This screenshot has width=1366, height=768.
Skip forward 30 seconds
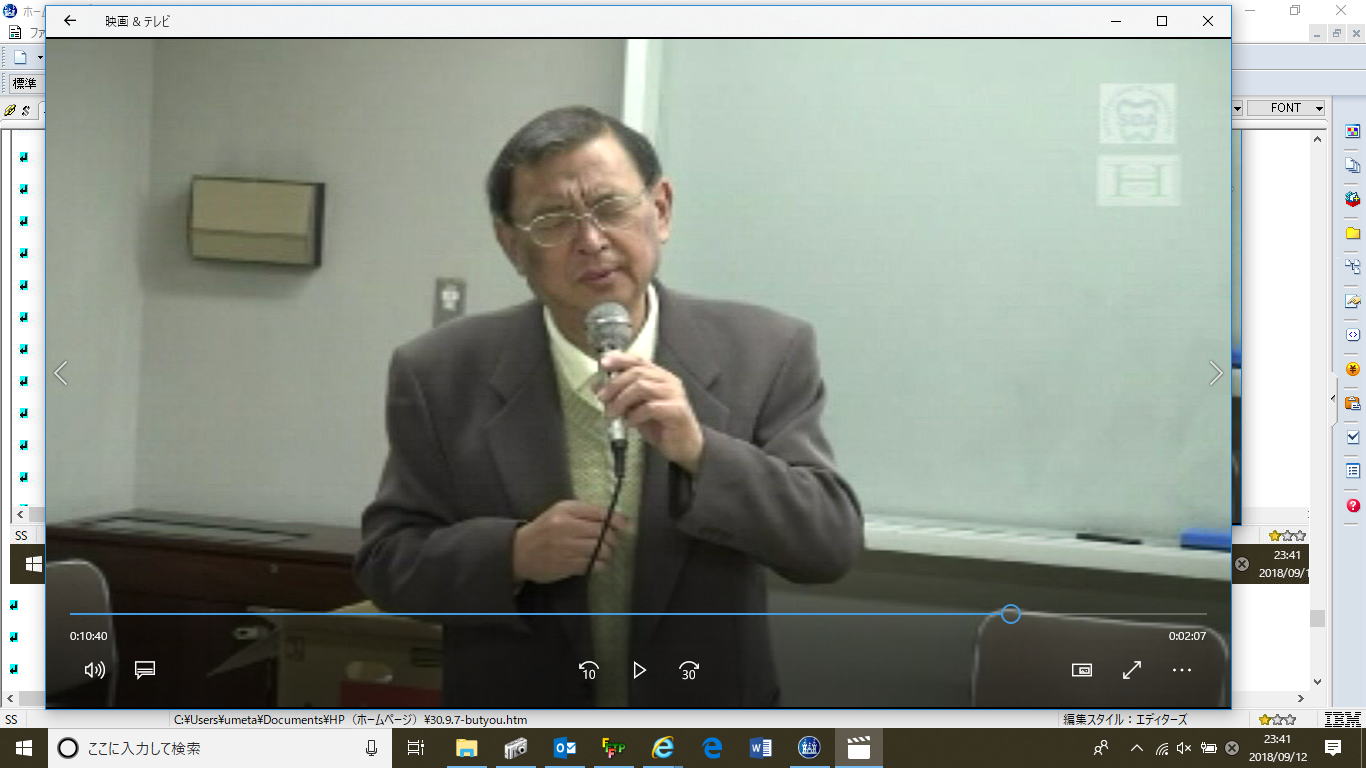[689, 670]
